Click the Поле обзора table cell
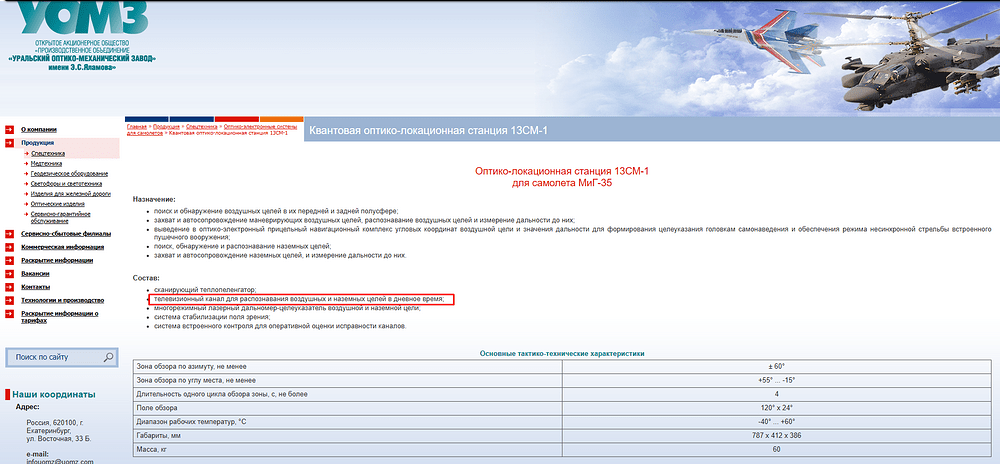The image size is (1000, 464). click(348, 408)
